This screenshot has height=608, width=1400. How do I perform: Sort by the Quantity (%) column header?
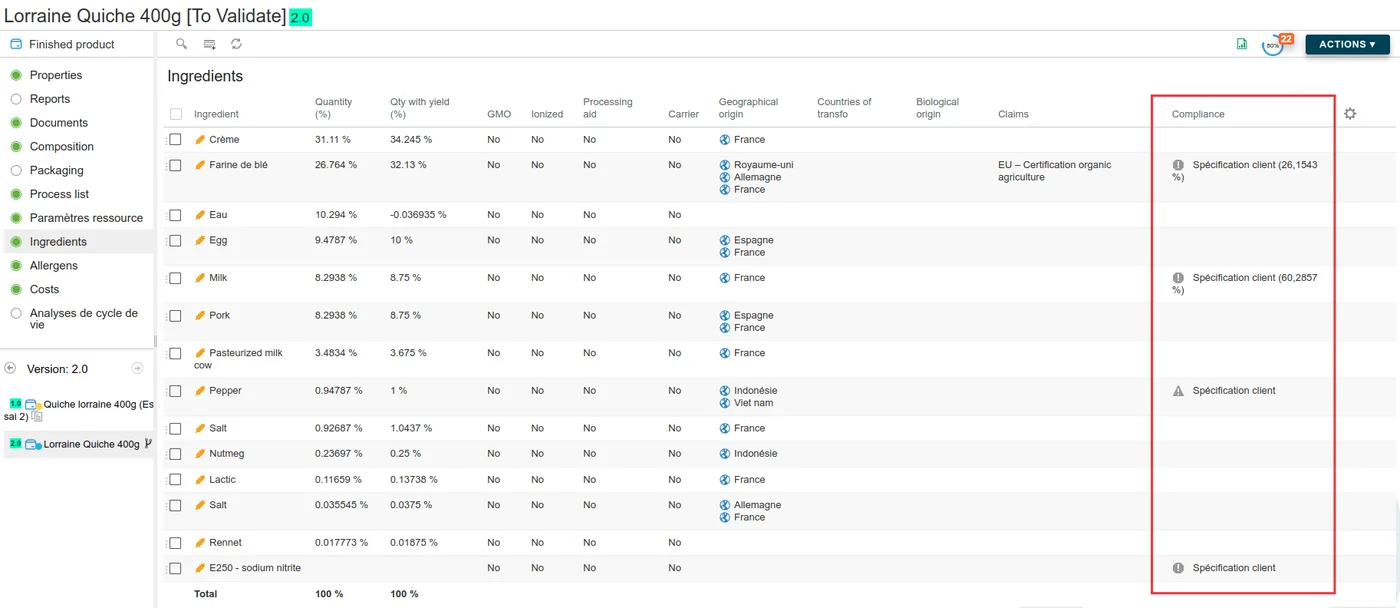(x=334, y=108)
